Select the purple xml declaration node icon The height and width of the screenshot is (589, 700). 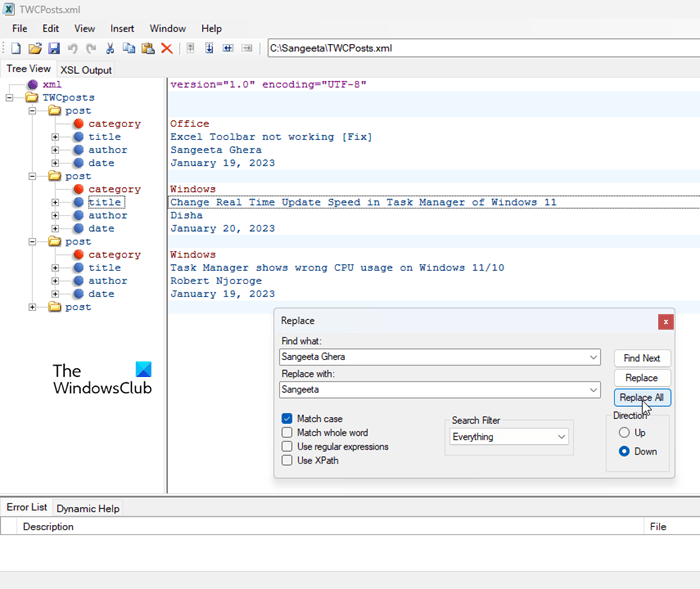pyautogui.click(x=33, y=84)
